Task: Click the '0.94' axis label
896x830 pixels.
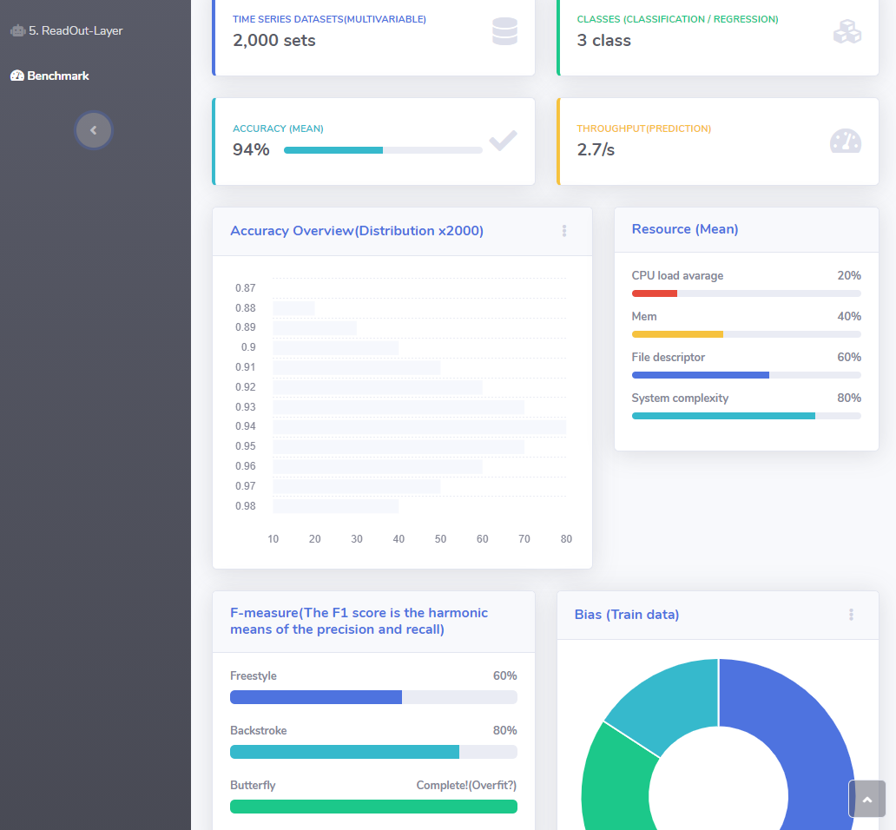Action: tap(245, 426)
